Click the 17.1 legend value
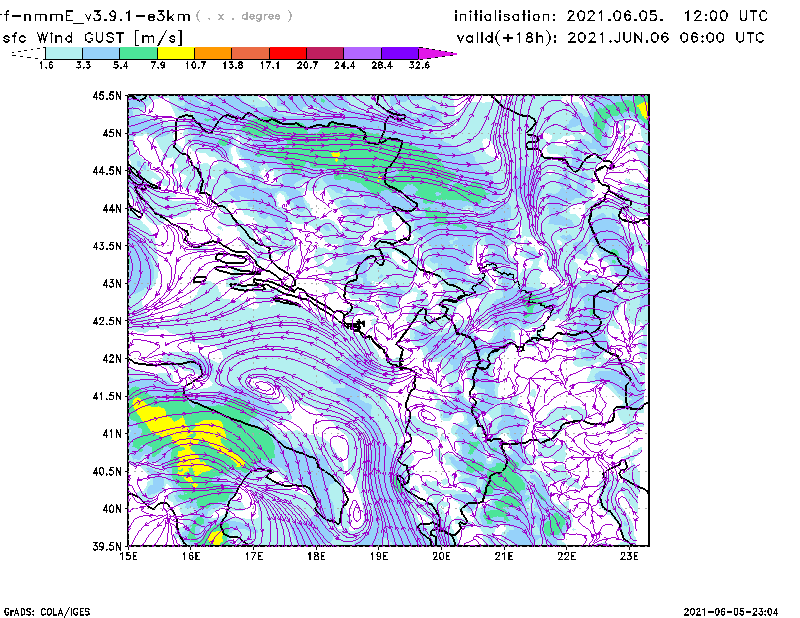Screen dimensions: 800x618 pyautogui.click(x=270, y=65)
